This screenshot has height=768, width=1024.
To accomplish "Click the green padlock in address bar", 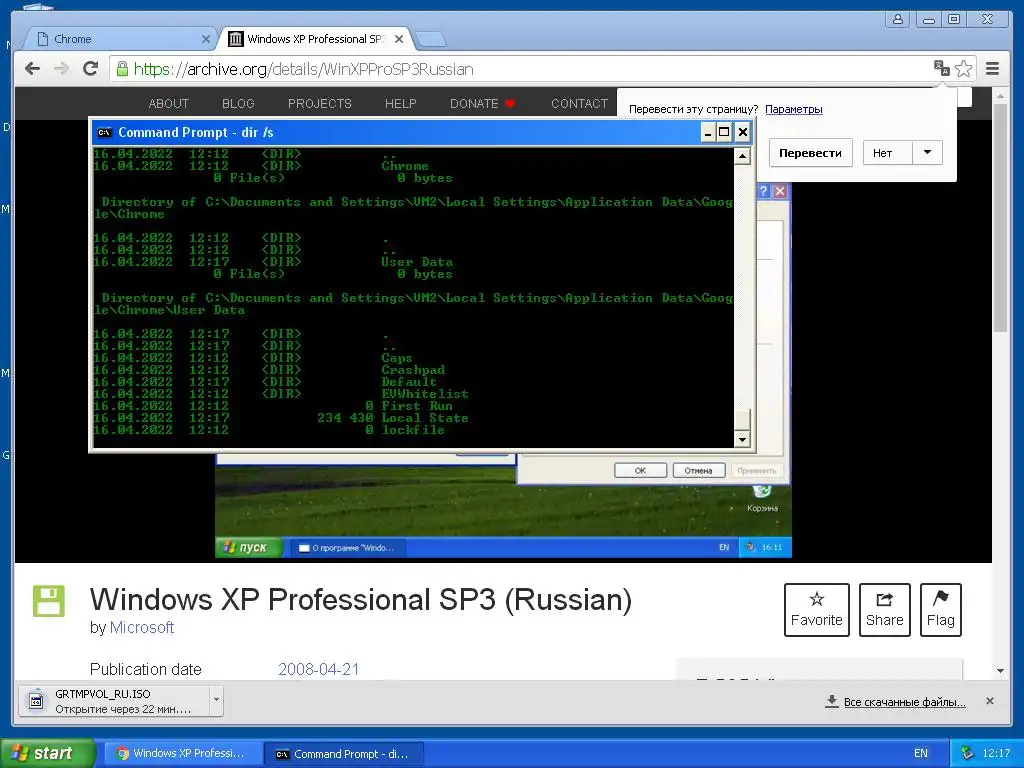I will coord(122,69).
